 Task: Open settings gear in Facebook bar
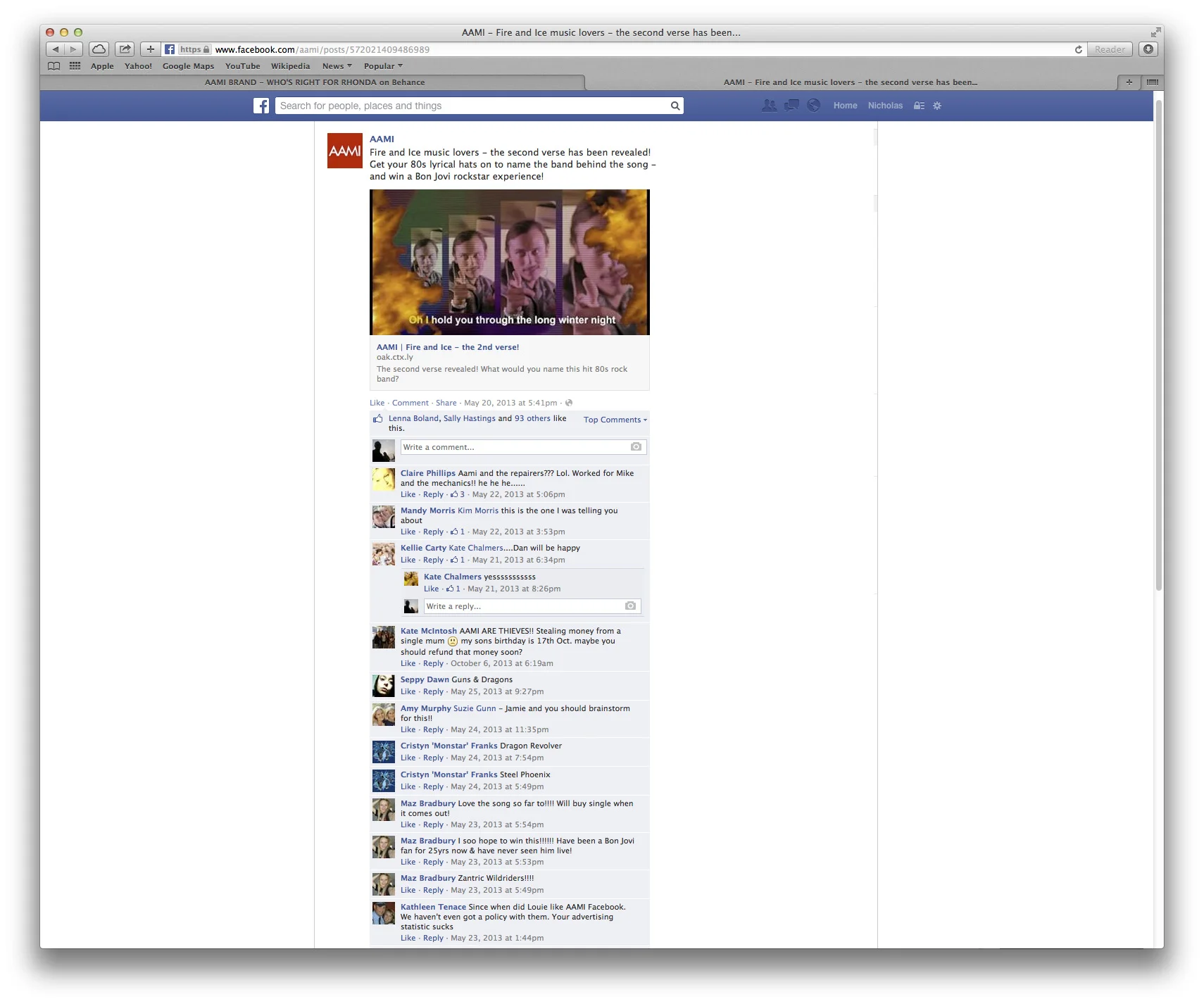coord(937,106)
